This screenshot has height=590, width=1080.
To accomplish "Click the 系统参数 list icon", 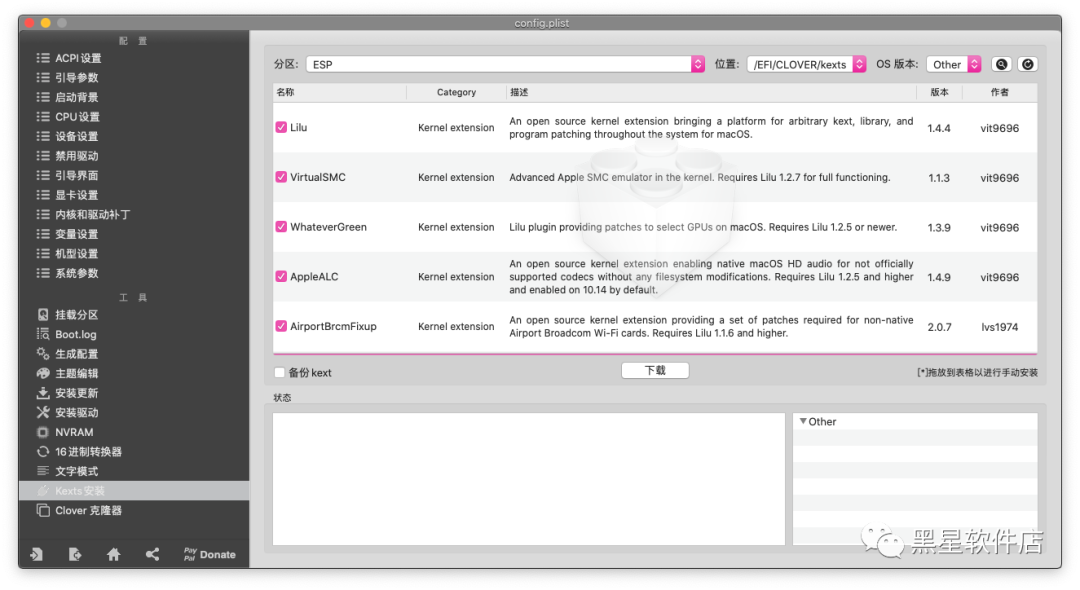I will pos(43,273).
